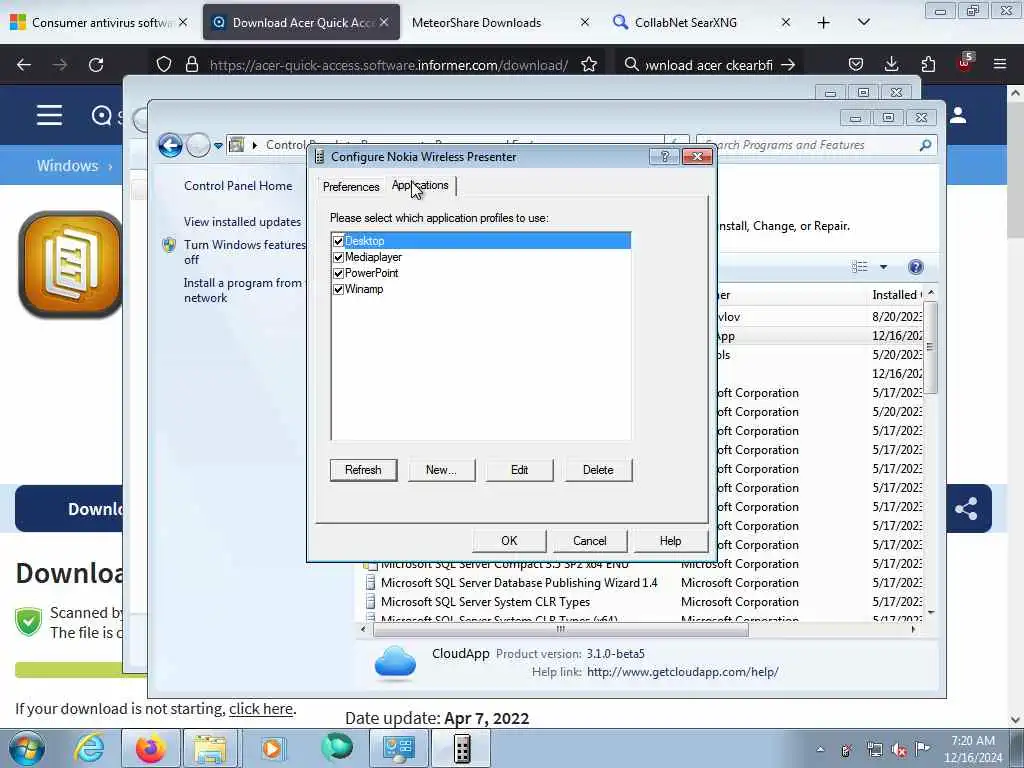Click the tracking protection shield icon
1024x768 pixels.
pos(164,65)
